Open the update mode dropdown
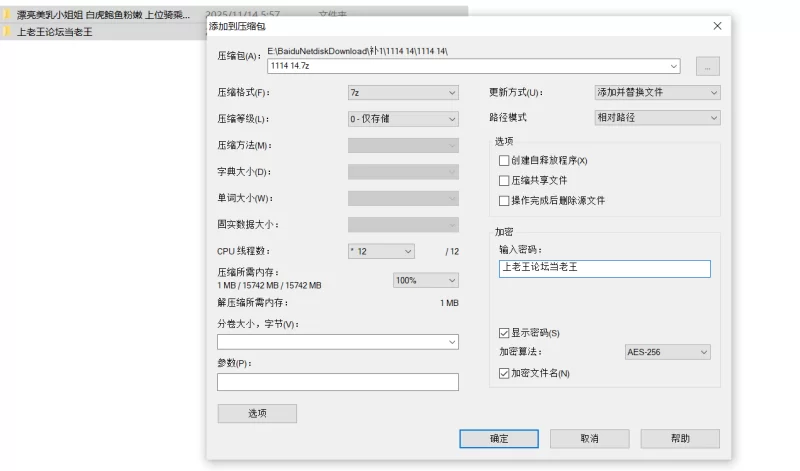Viewport: 800px width, 471px height. 657,92
